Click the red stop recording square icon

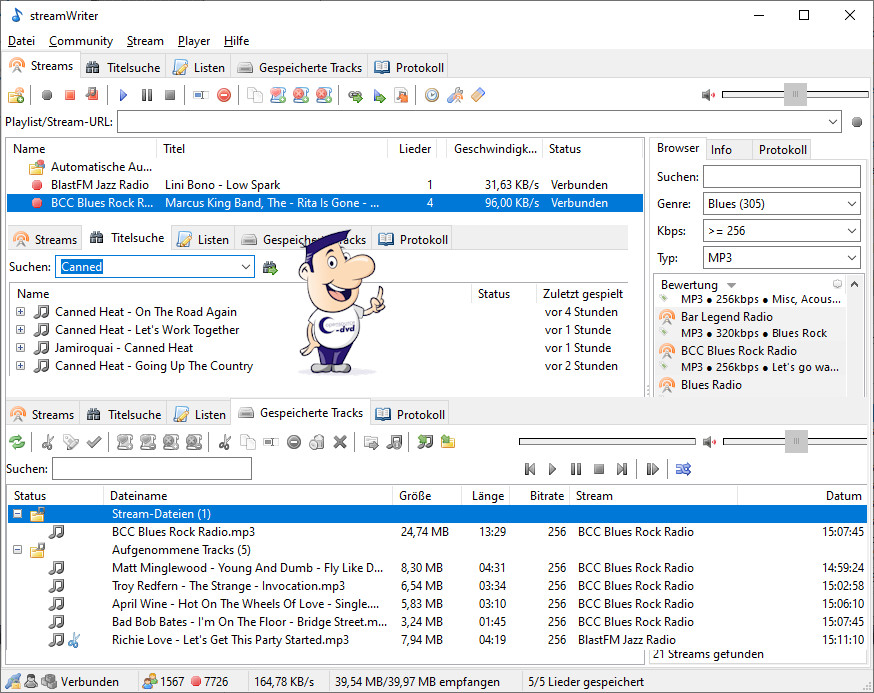tap(70, 95)
